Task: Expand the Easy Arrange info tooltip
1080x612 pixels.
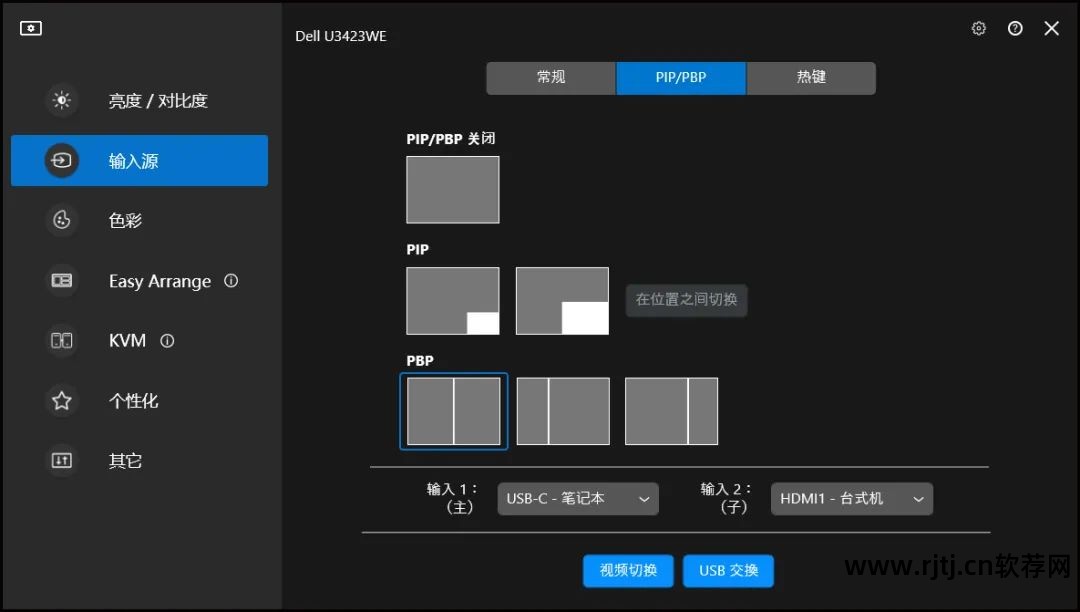Action: 231,281
